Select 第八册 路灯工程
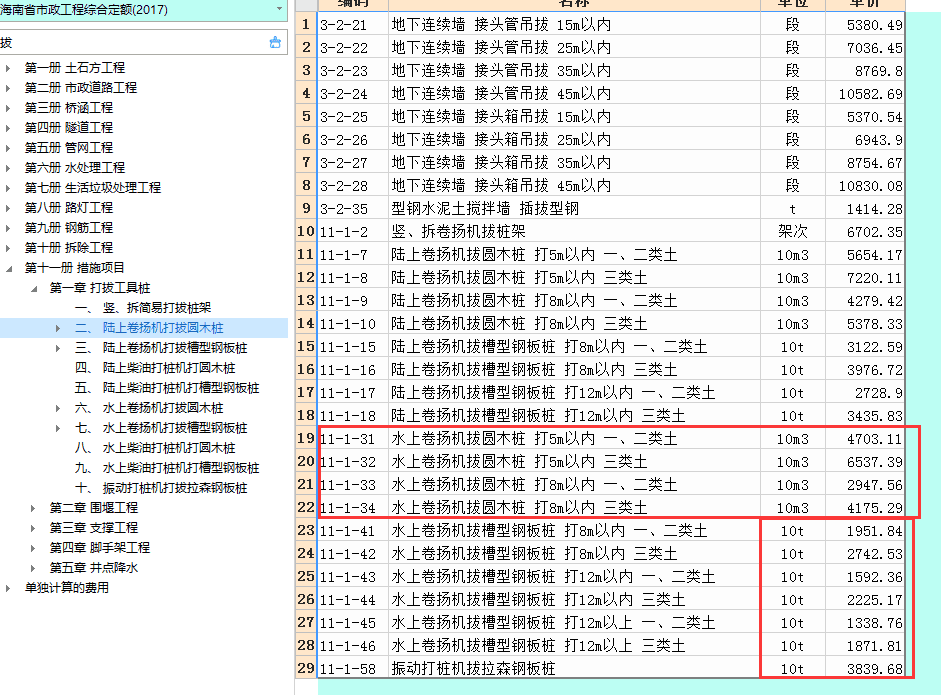Viewport: 941px width, 695px height. [68, 208]
